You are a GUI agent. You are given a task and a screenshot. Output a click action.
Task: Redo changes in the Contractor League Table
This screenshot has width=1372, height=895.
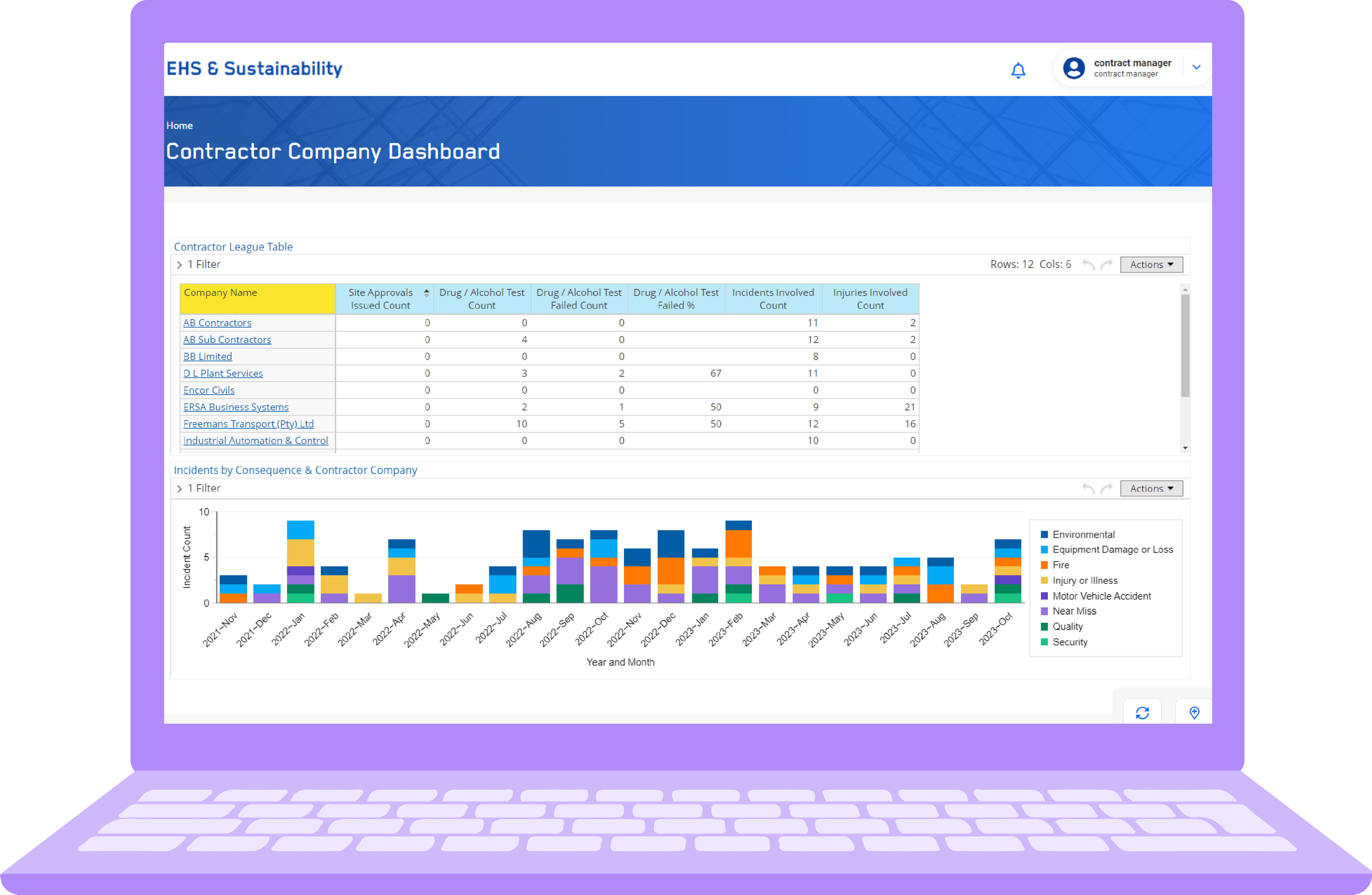1106,264
